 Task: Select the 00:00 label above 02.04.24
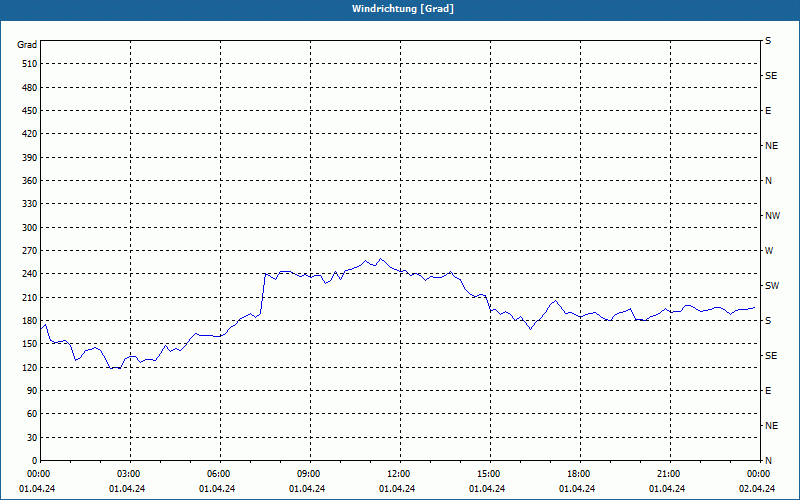760,474
